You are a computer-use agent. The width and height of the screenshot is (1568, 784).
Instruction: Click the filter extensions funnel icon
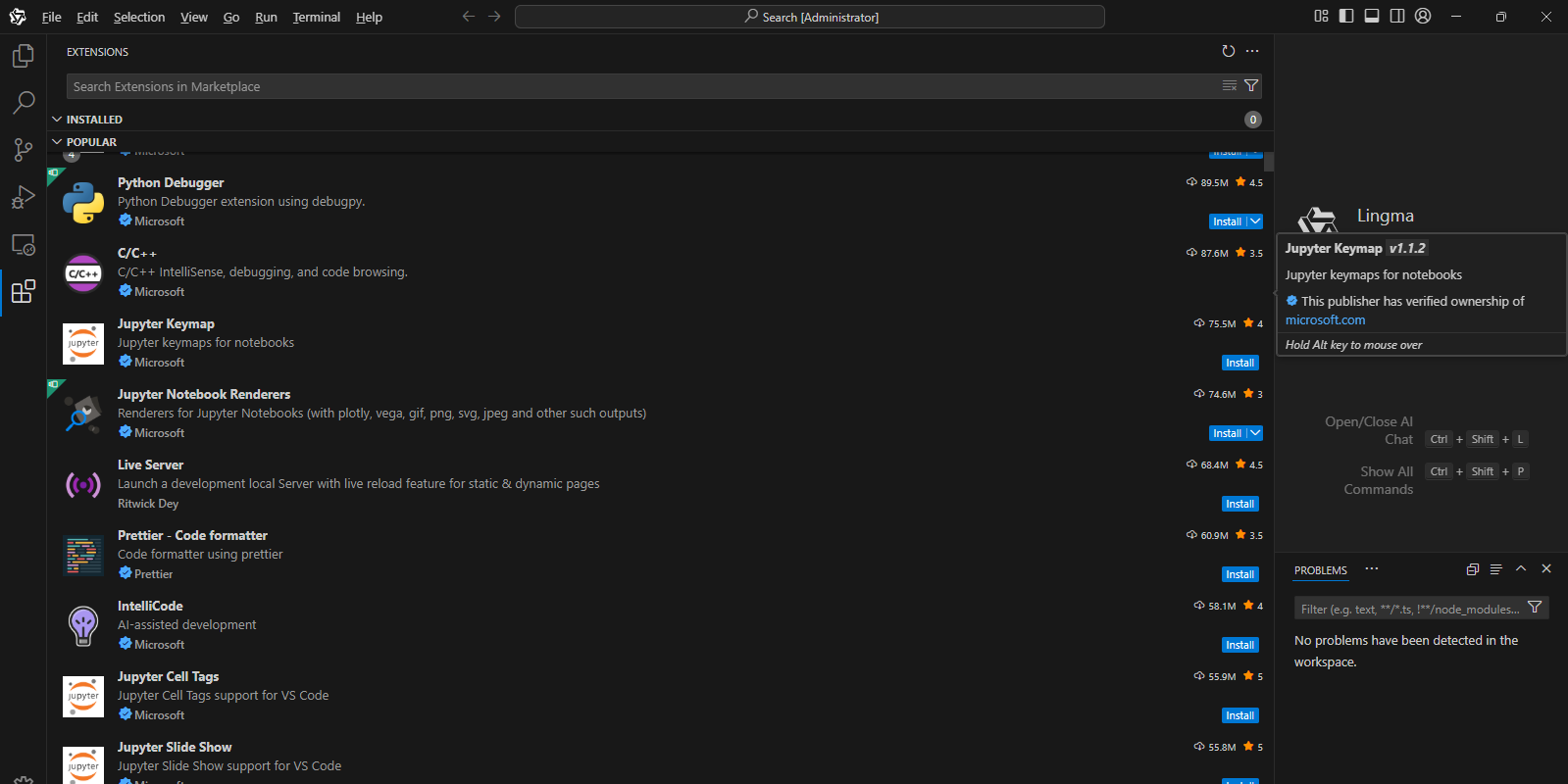tap(1251, 86)
